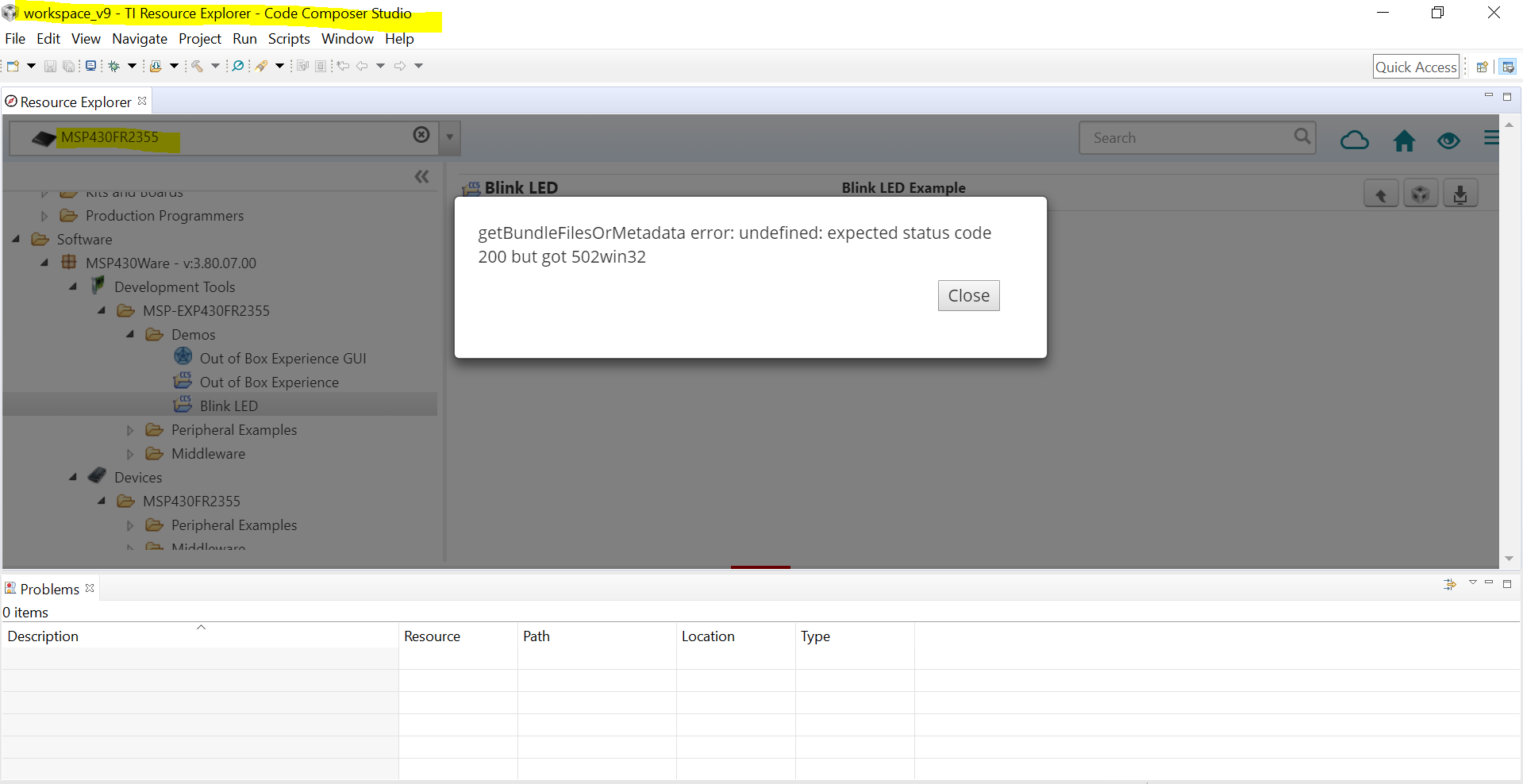Switch to the highlighted perspective icon

[x=1509, y=67]
